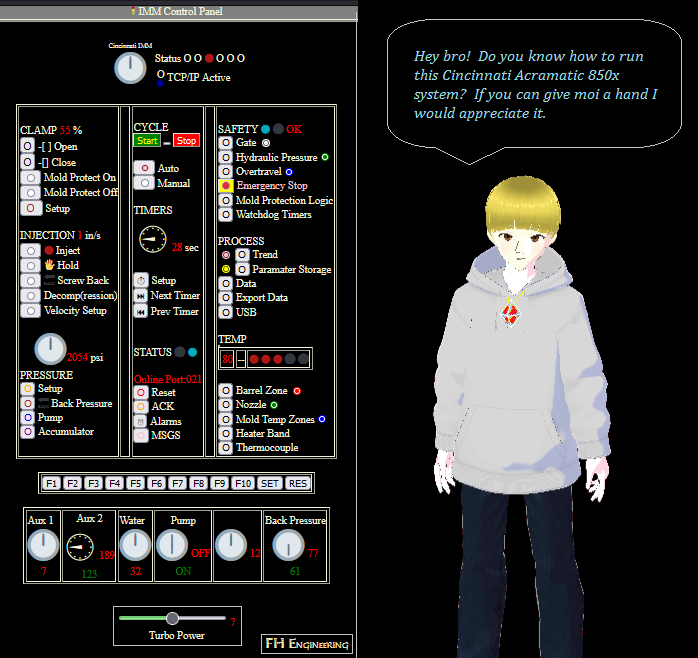
Task: Open timer Setup icon
Action: point(141,280)
